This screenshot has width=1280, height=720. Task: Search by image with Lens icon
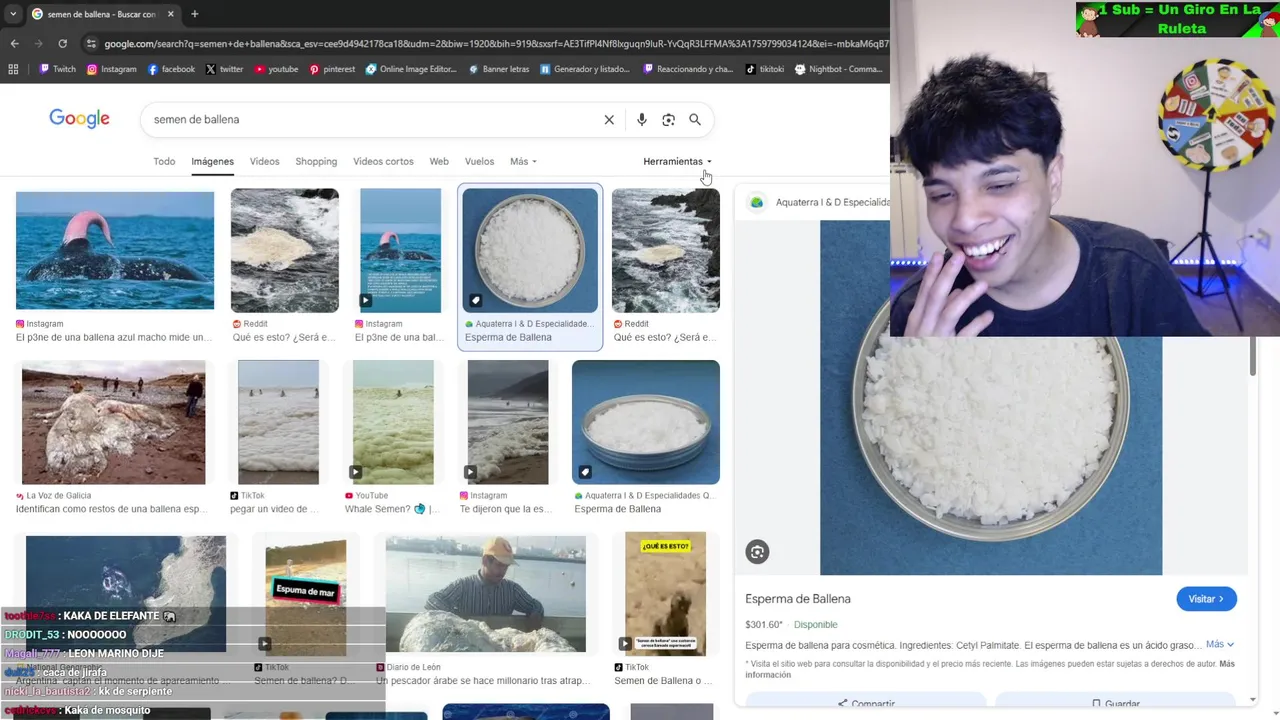click(x=668, y=120)
